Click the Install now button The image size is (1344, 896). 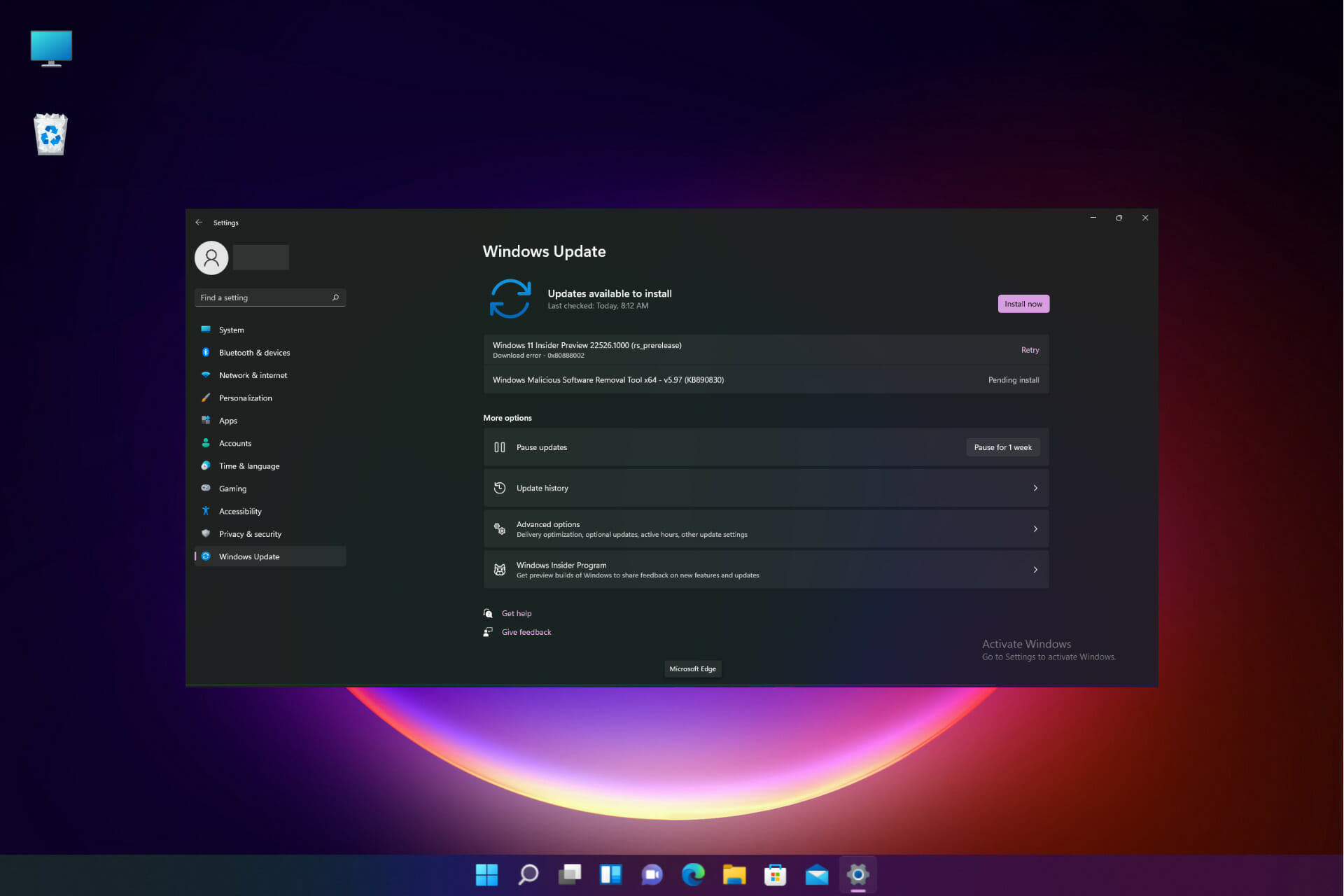(x=1023, y=304)
